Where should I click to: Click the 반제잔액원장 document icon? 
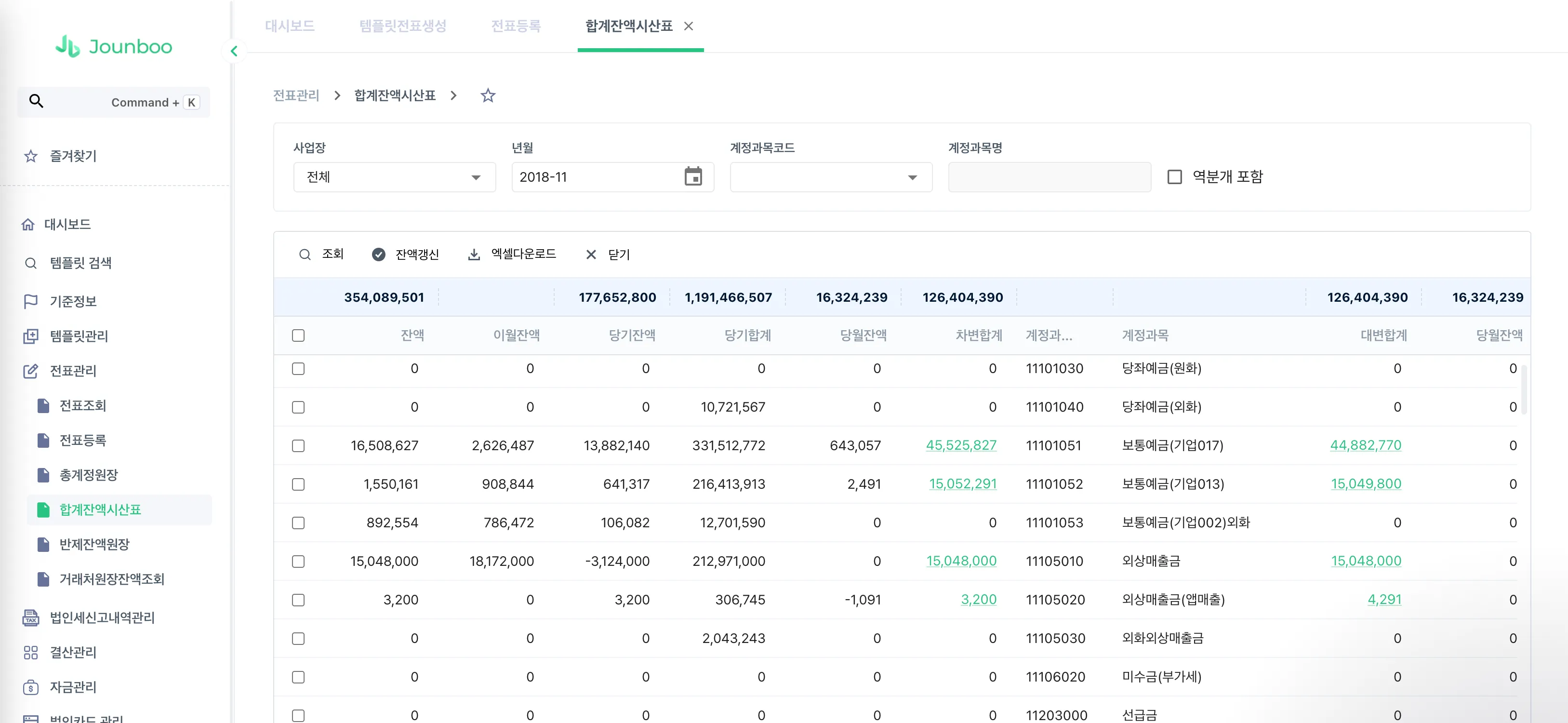point(43,545)
